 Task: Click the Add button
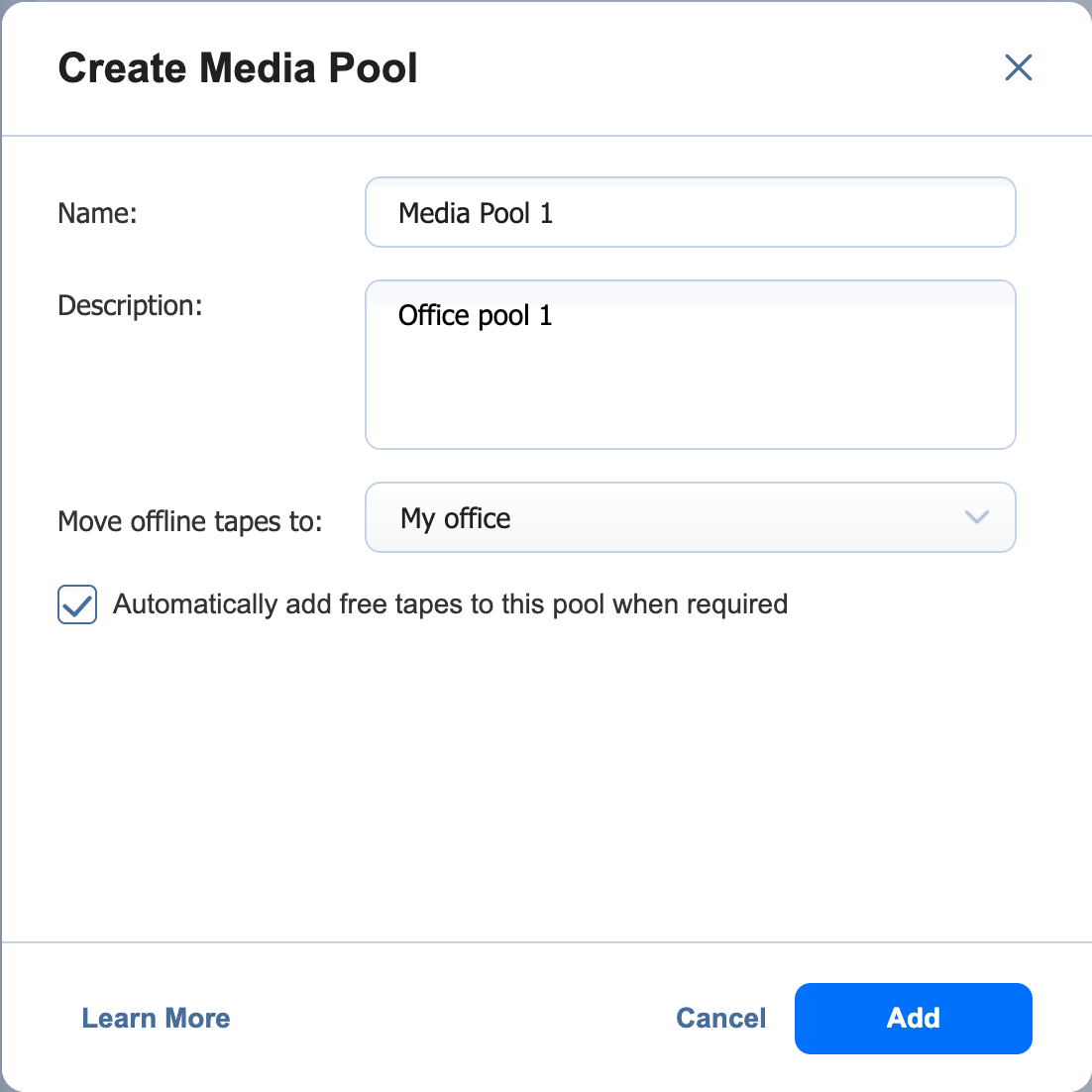click(x=913, y=1018)
